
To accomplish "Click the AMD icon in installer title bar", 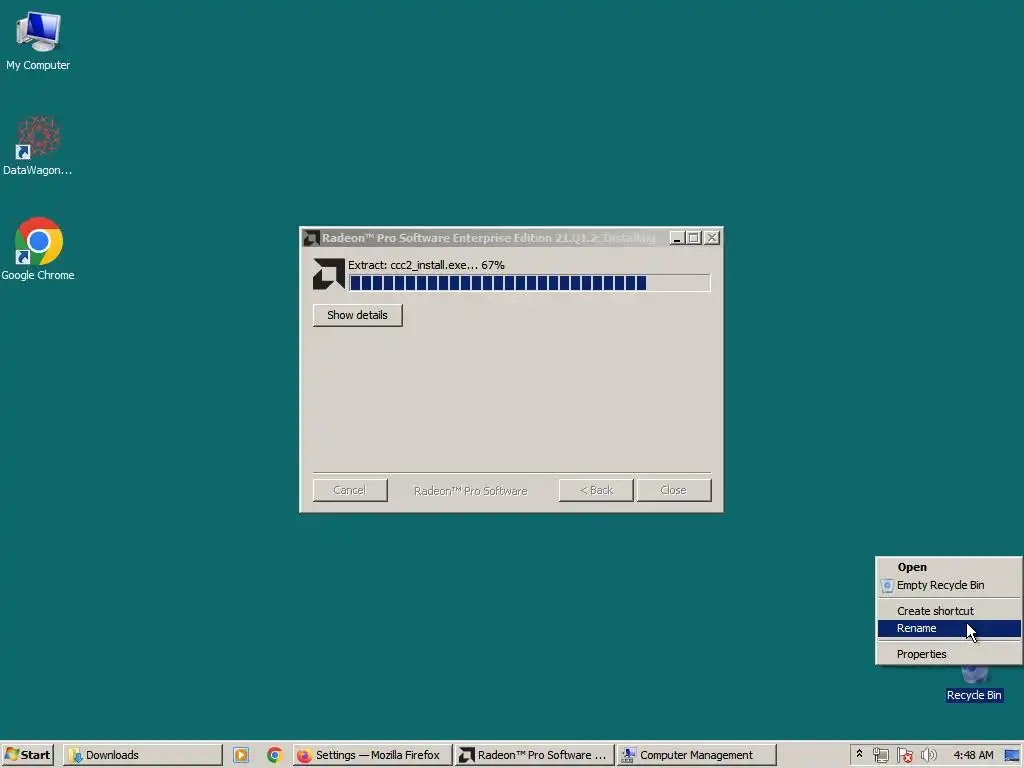I will pyautogui.click(x=312, y=238).
